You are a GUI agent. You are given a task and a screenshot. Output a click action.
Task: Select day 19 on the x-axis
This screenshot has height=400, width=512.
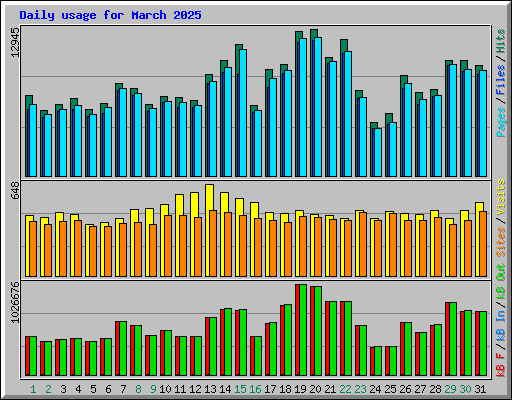[300, 389]
